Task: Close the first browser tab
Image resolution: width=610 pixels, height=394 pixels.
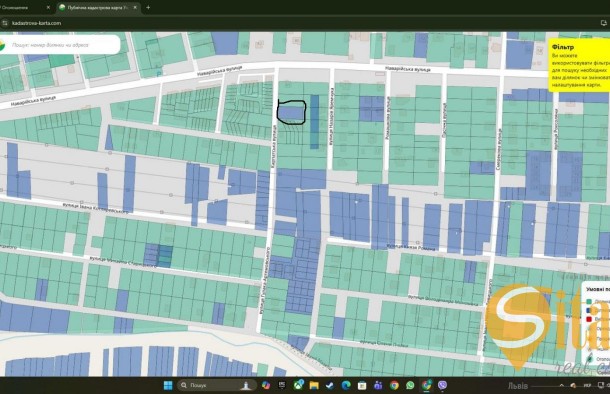Action: [48, 7]
